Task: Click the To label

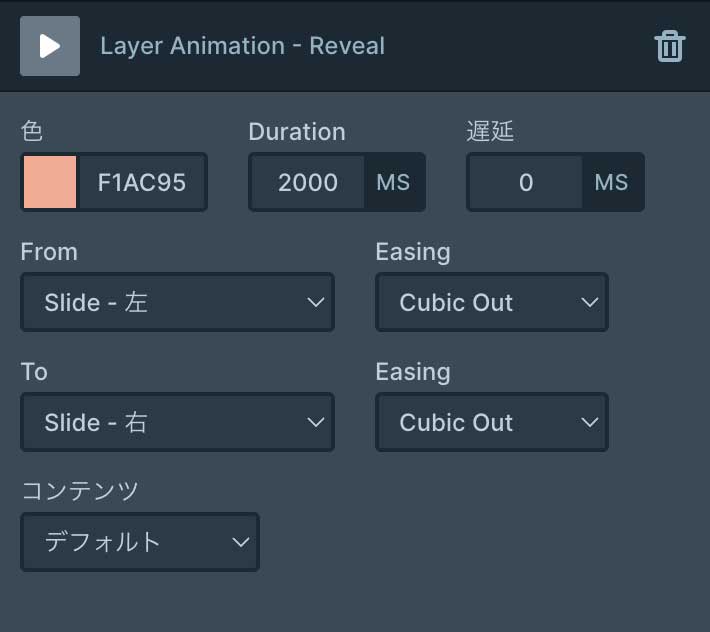Action: click(x=34, y=372)
